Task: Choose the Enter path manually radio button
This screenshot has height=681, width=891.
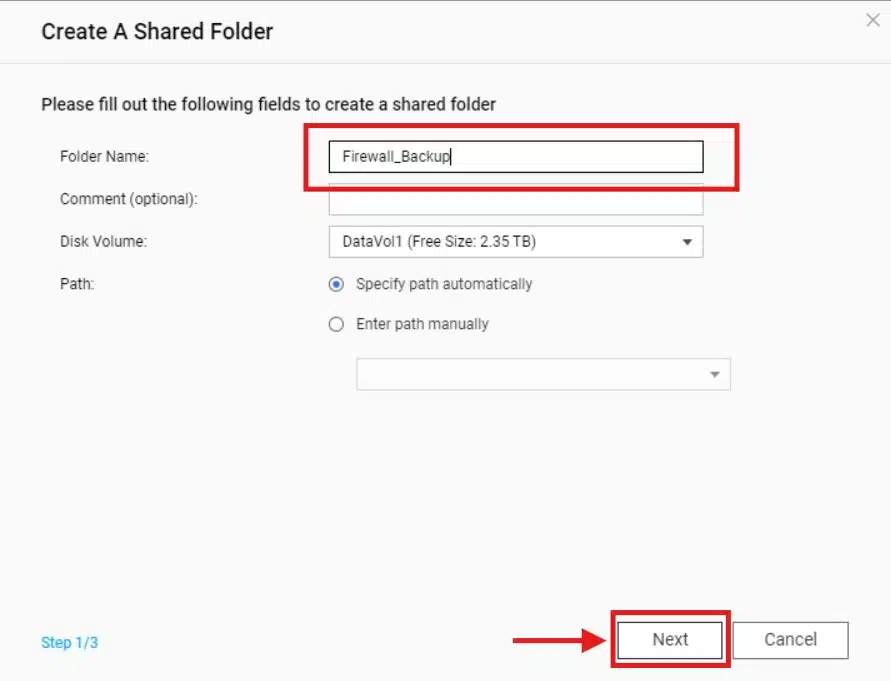Action: click(336, 324)
